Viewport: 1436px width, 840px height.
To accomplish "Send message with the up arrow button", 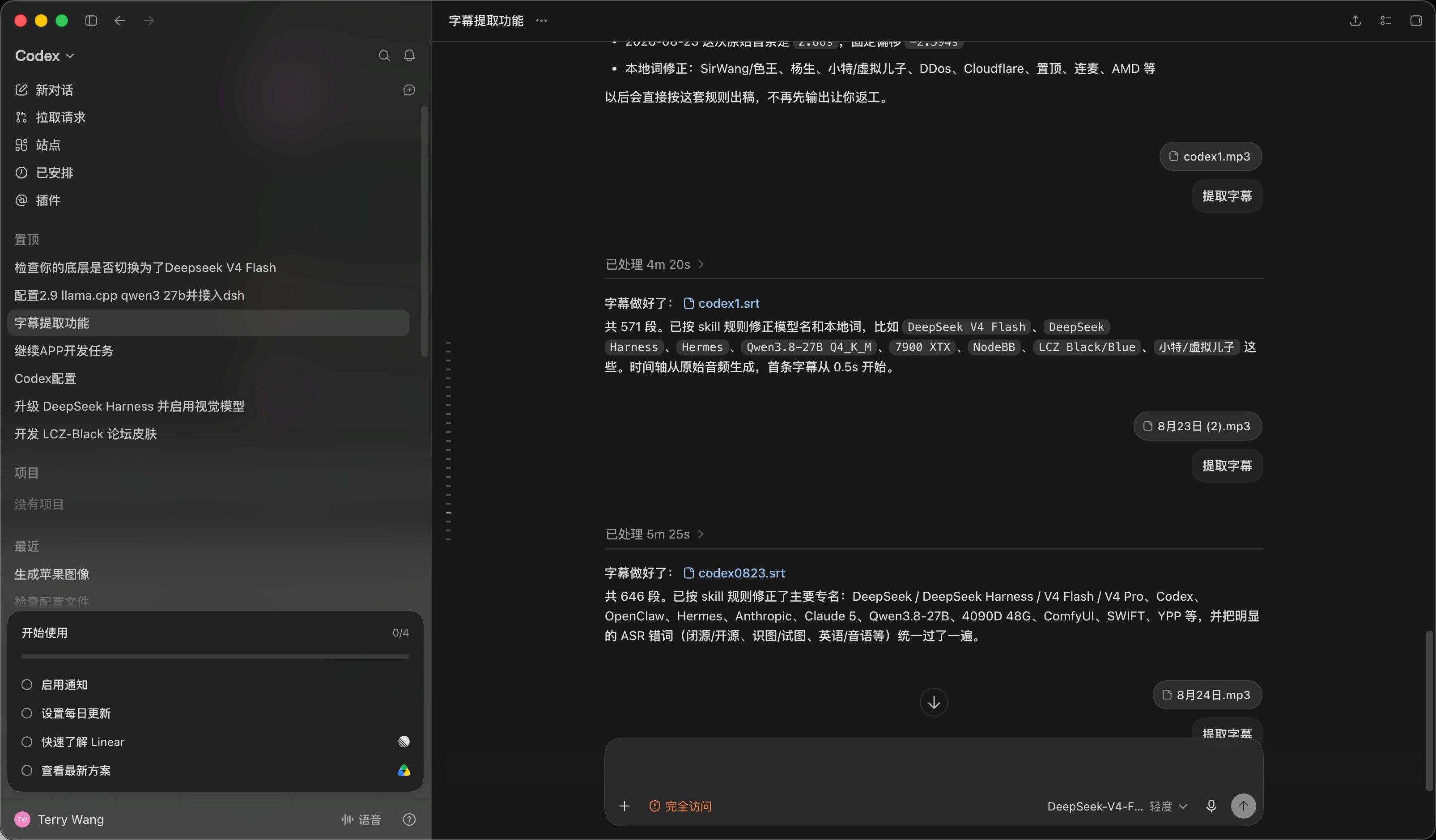I will (x=1243, y=806).
